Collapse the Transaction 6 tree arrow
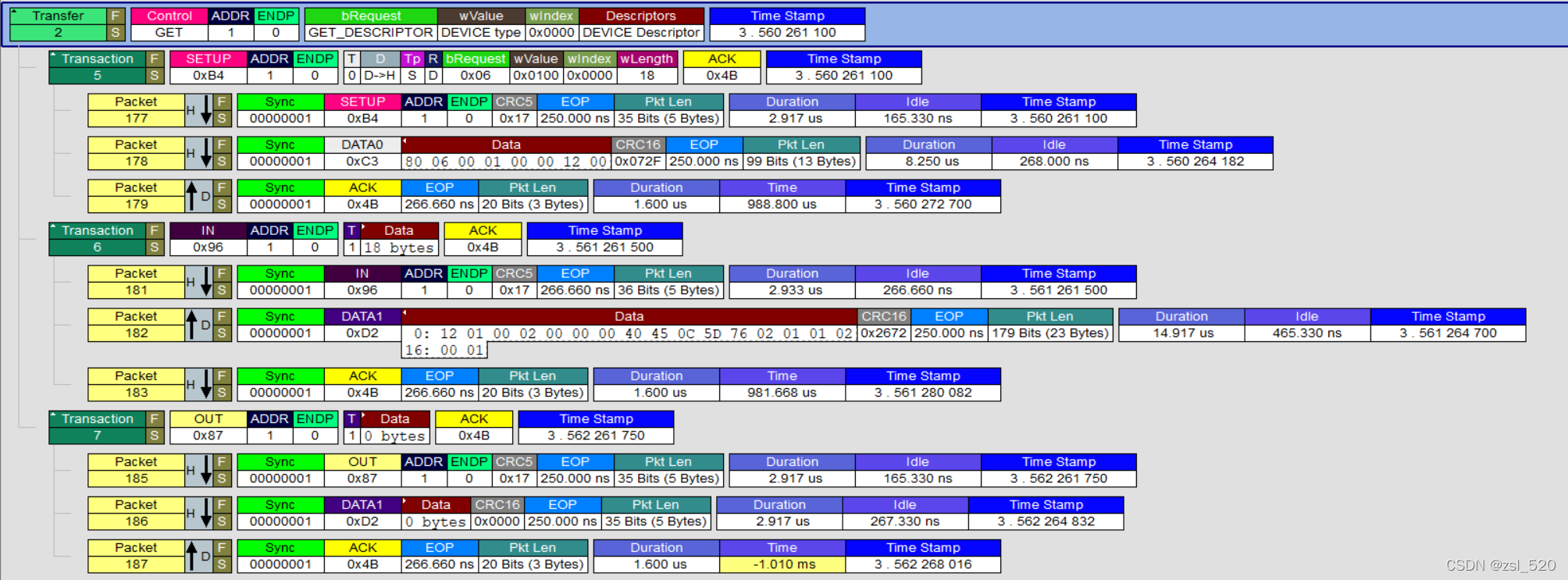This screenshot has width=1568, height=580. pos(52,226)
